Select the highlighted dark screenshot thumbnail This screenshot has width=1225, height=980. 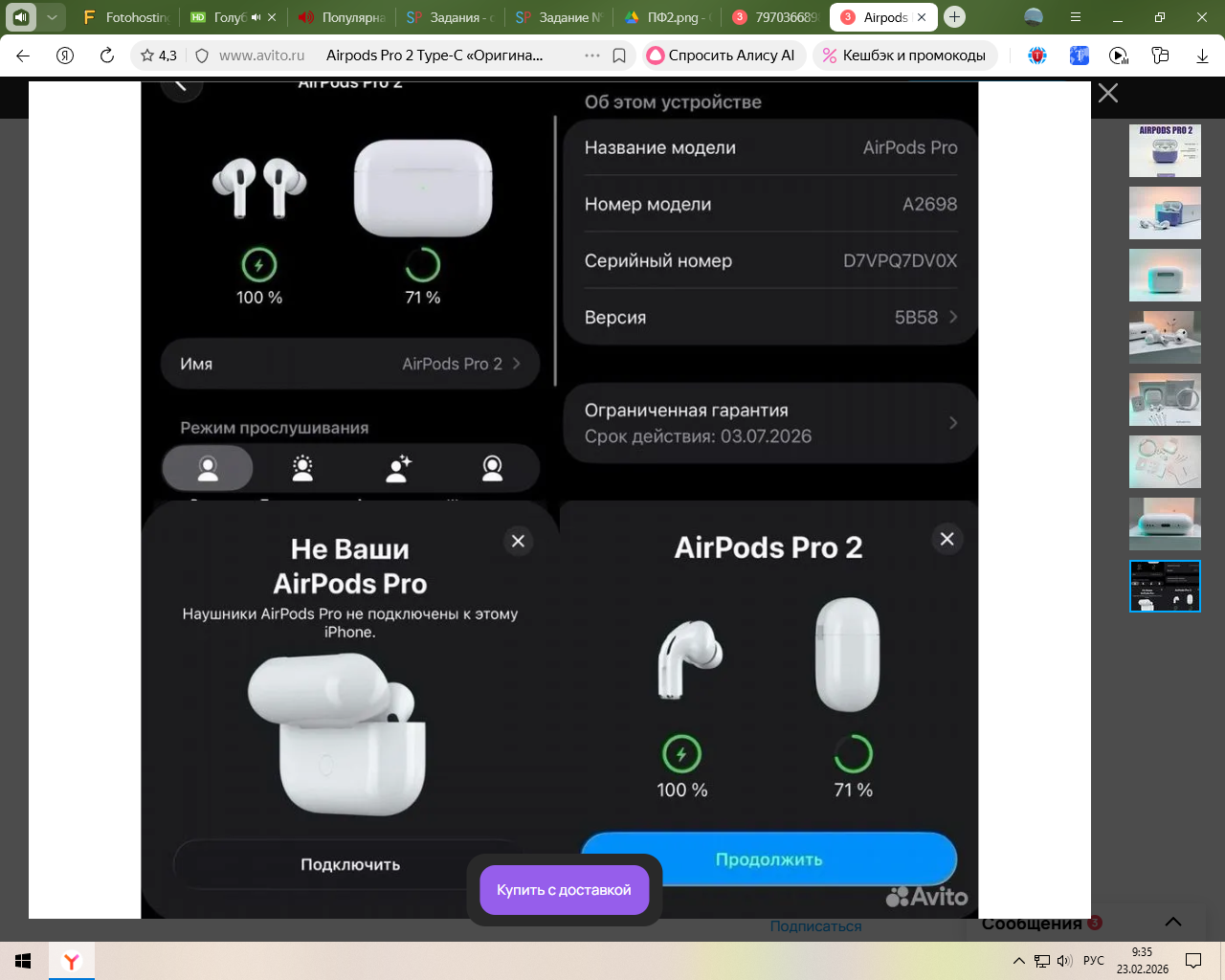tap(1165, 586)
